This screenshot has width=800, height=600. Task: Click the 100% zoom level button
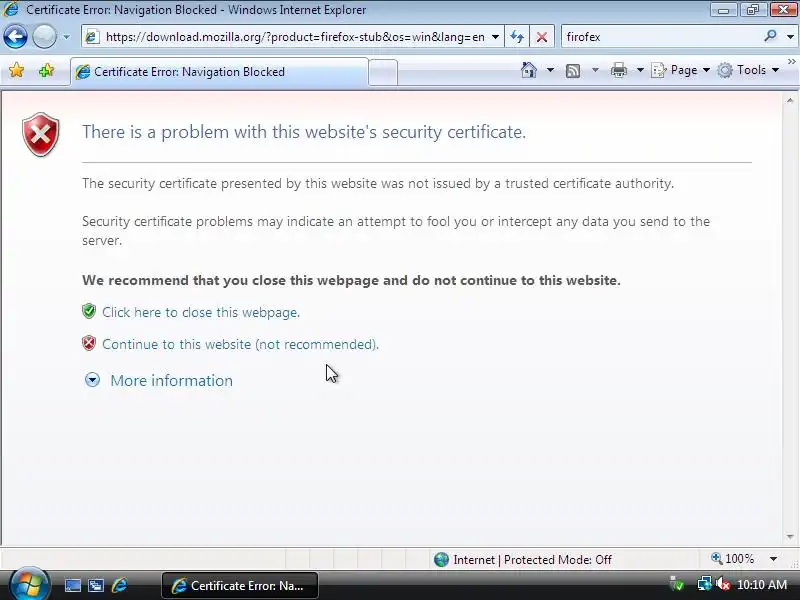(733, 559)
